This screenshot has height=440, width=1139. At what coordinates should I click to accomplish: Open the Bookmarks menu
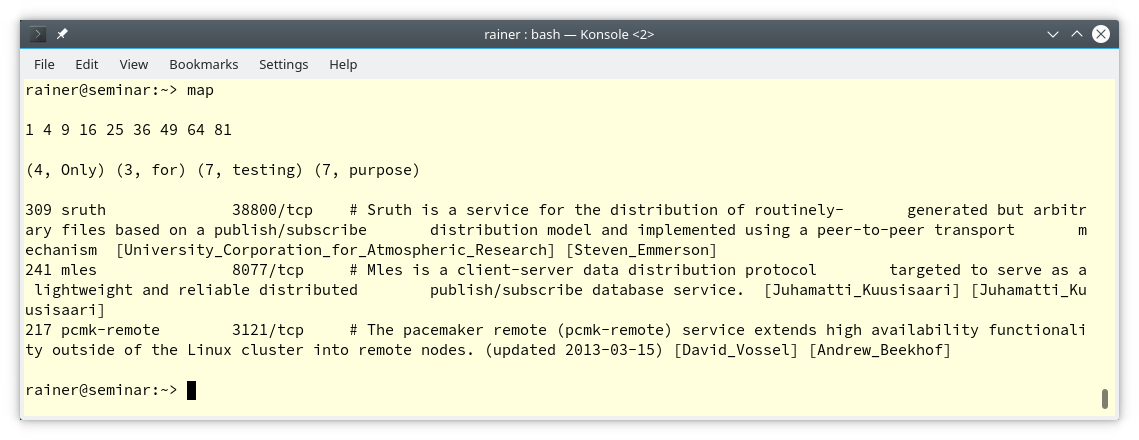204,64
